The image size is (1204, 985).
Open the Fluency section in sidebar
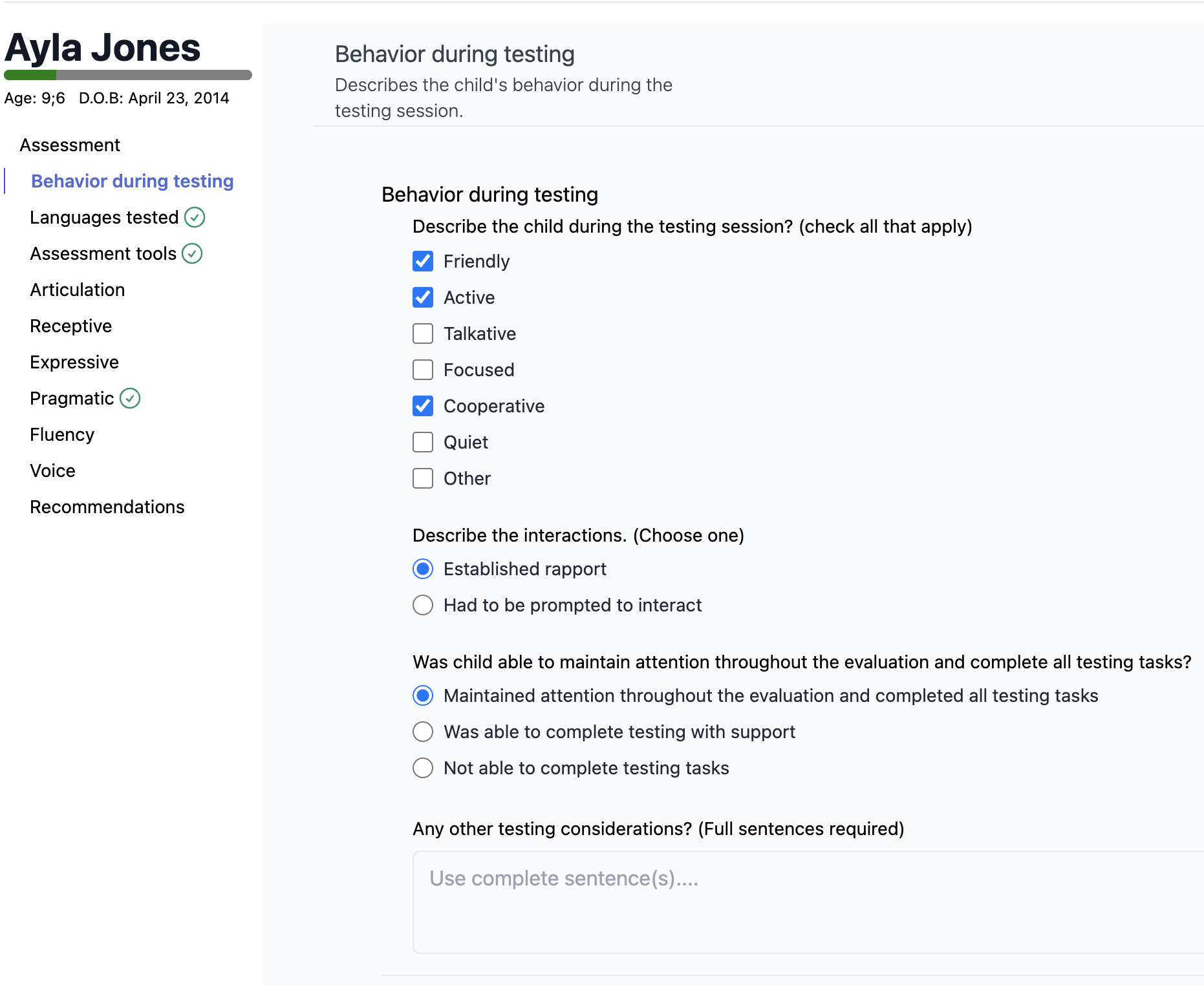[62, 435]
